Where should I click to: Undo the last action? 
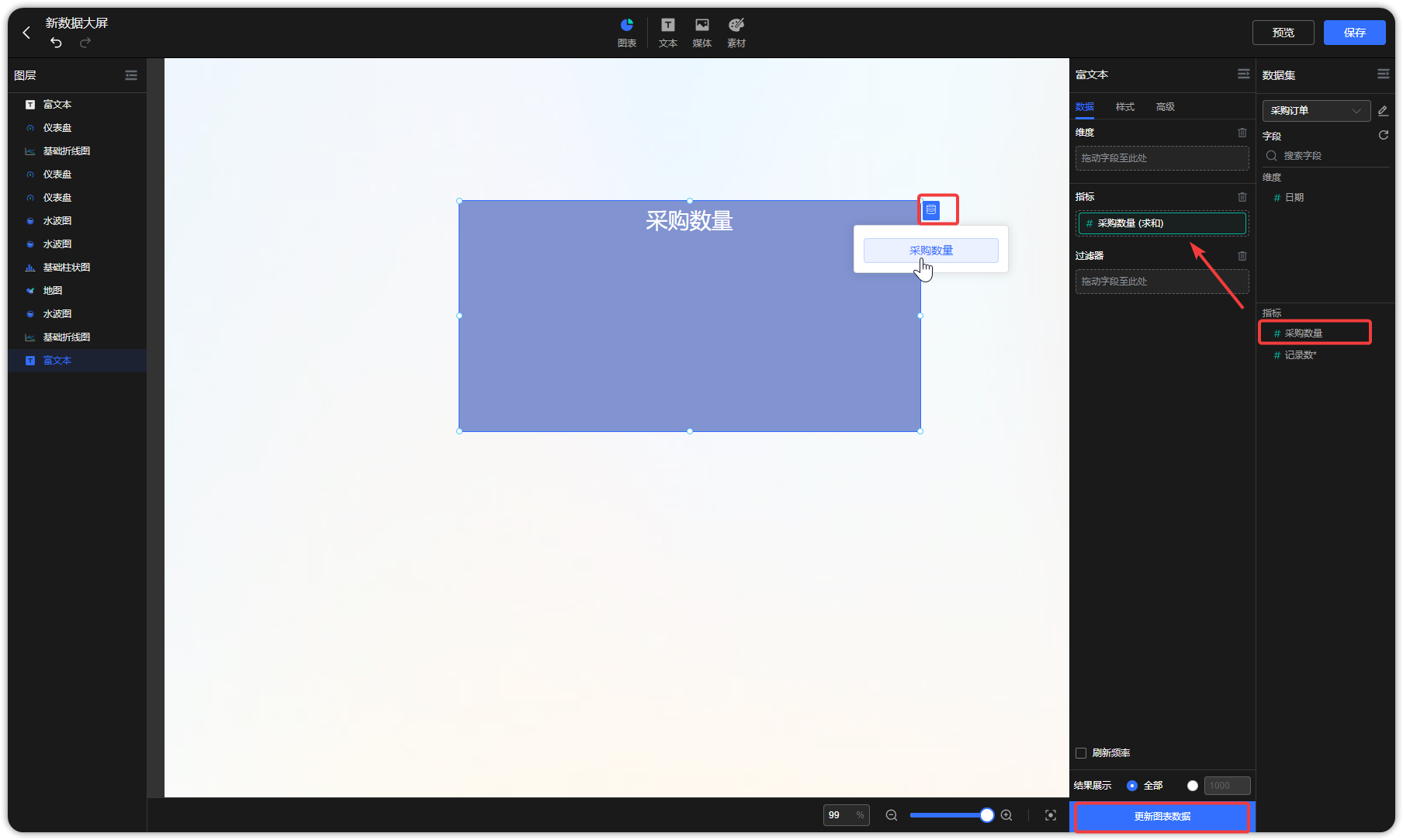tap(56, 43)
